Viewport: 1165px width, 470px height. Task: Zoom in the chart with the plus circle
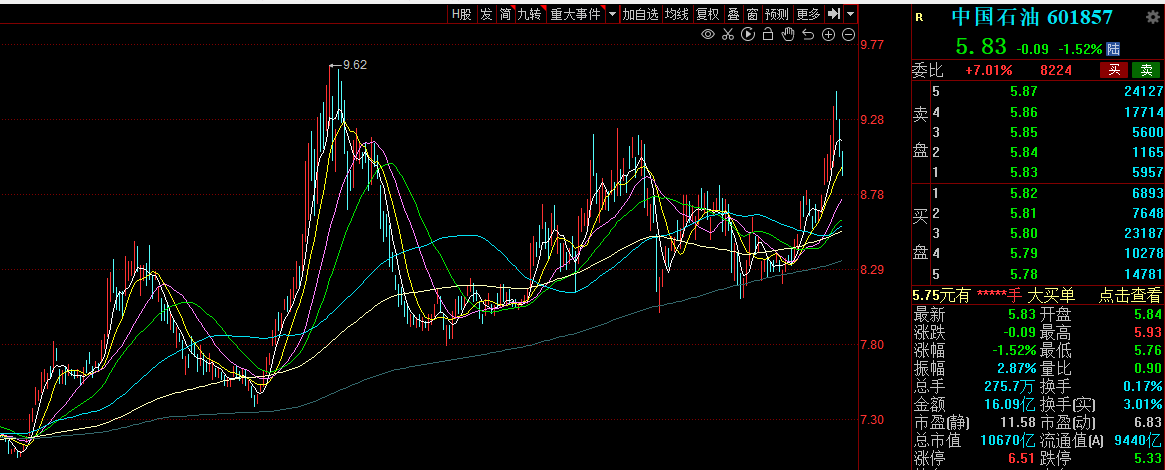[x=828, y=34]
